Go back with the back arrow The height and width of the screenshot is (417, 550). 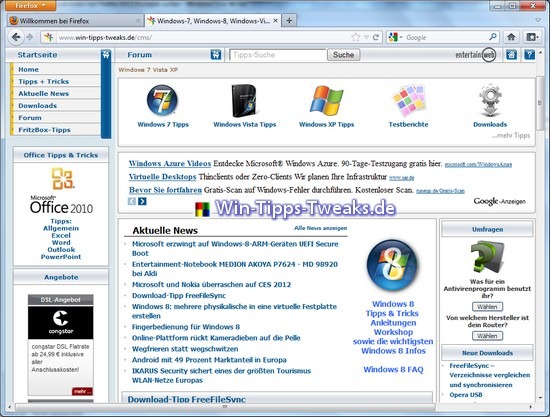[x=16, y=37]
